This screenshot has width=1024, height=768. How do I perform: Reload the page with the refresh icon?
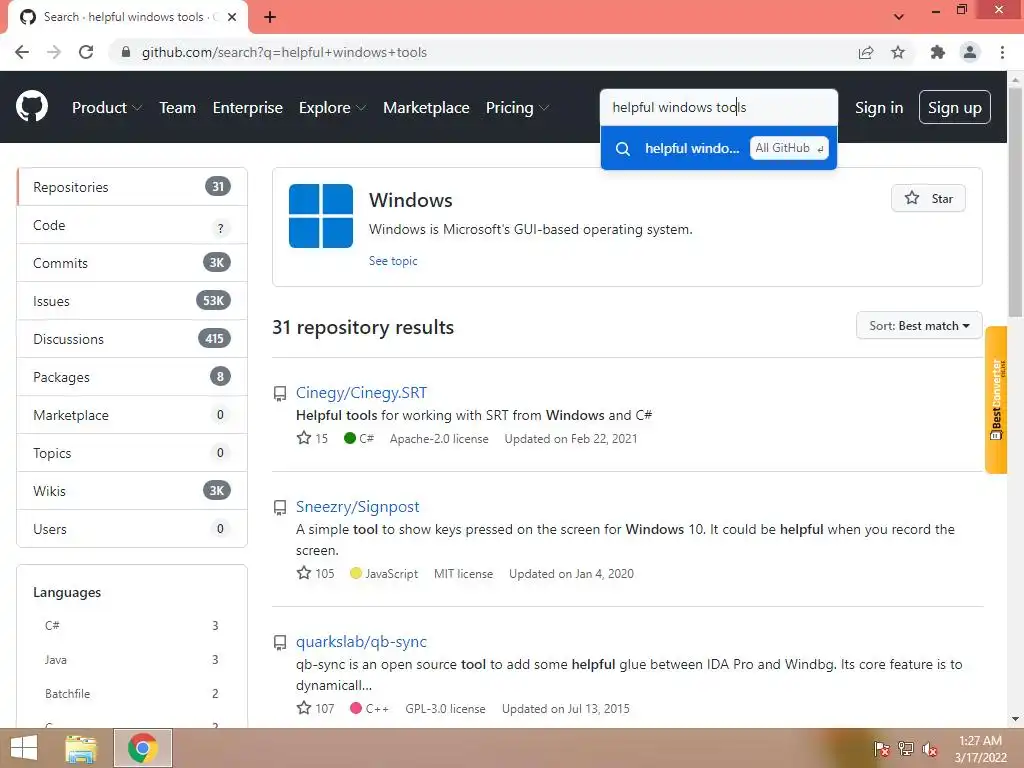[86, 52]
